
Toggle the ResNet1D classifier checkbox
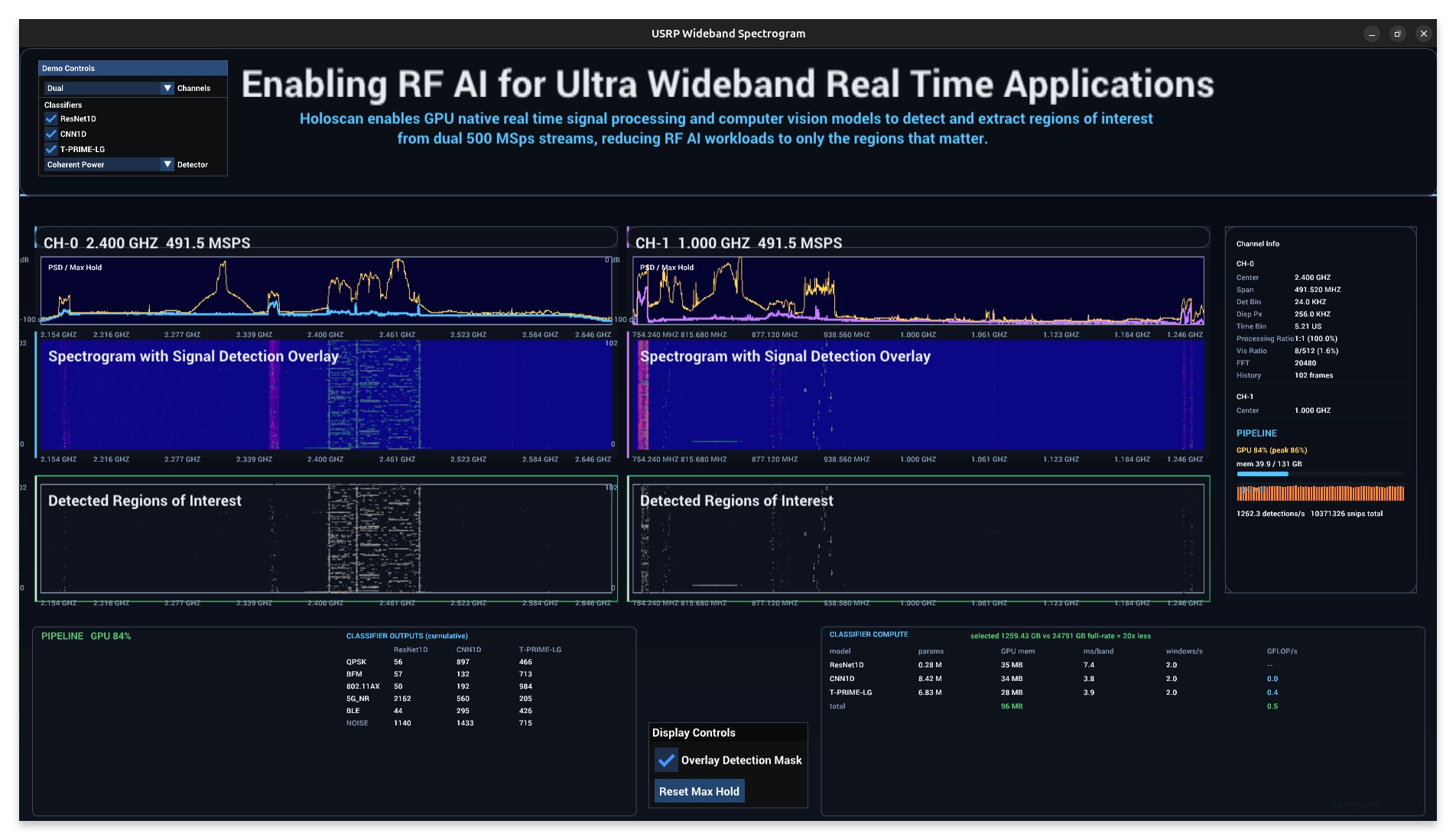coord(51,118)
